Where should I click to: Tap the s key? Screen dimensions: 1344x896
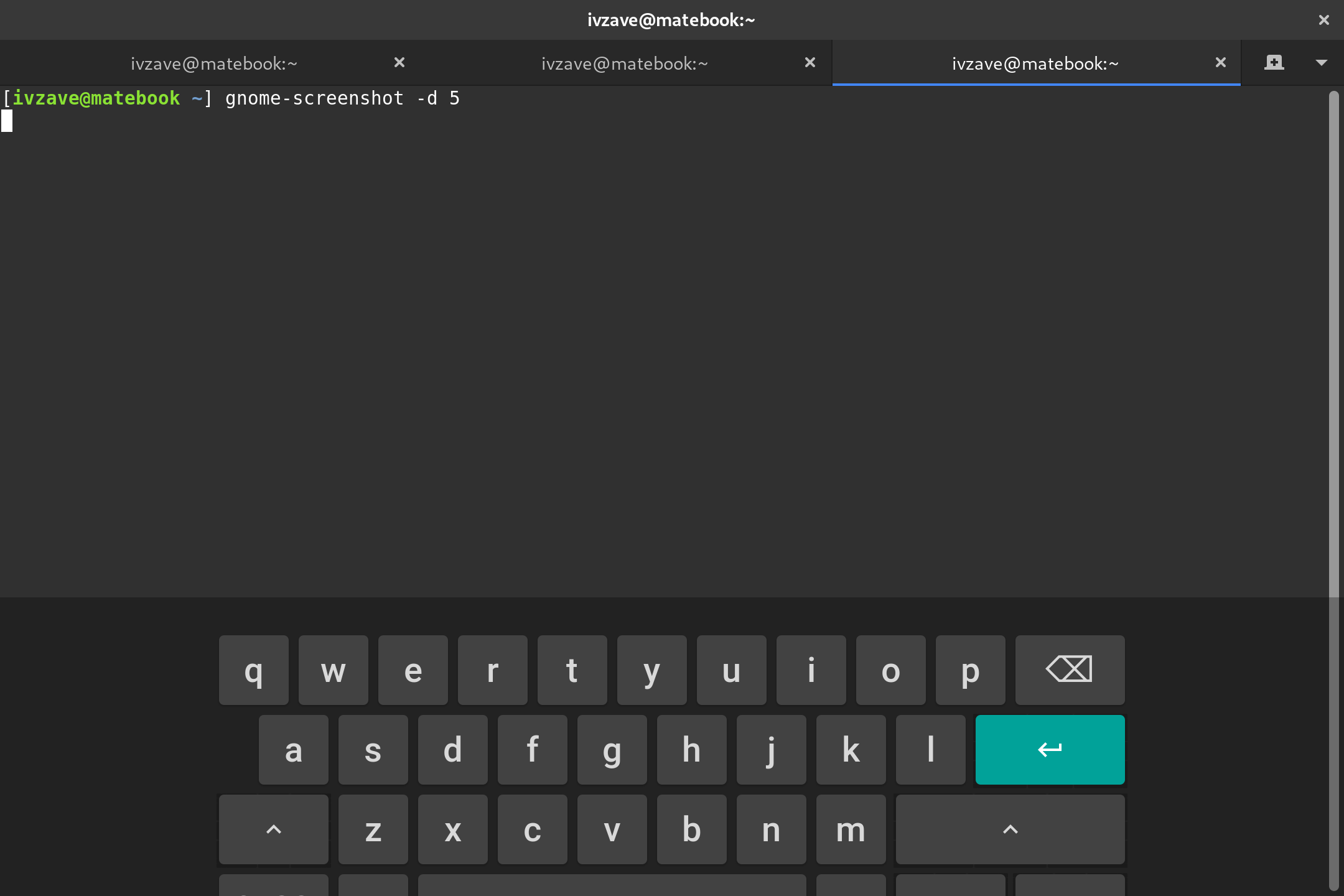tap(373, 750)
